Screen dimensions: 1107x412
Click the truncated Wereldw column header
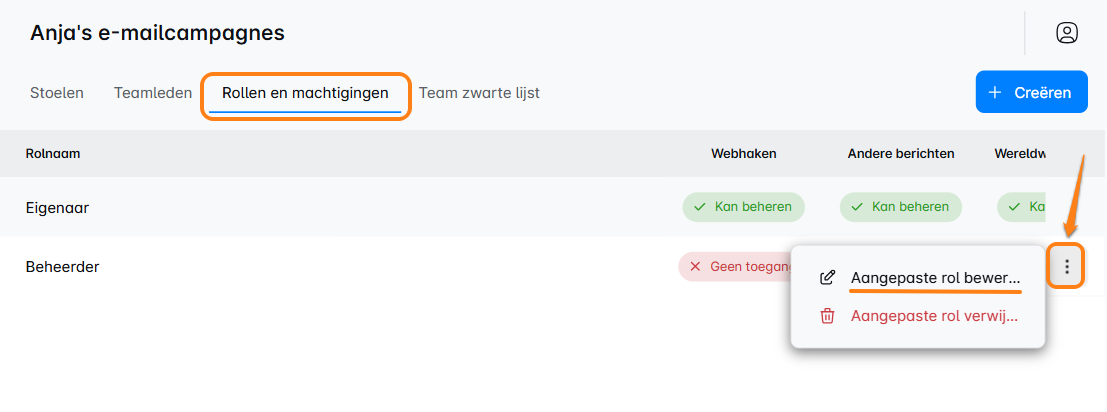pos(1020,154)
